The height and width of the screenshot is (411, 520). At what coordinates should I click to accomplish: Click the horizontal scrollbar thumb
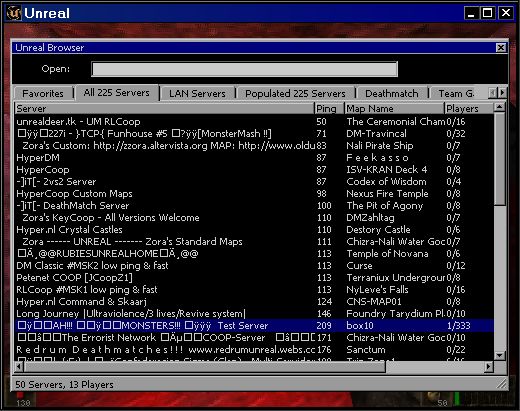205,367
